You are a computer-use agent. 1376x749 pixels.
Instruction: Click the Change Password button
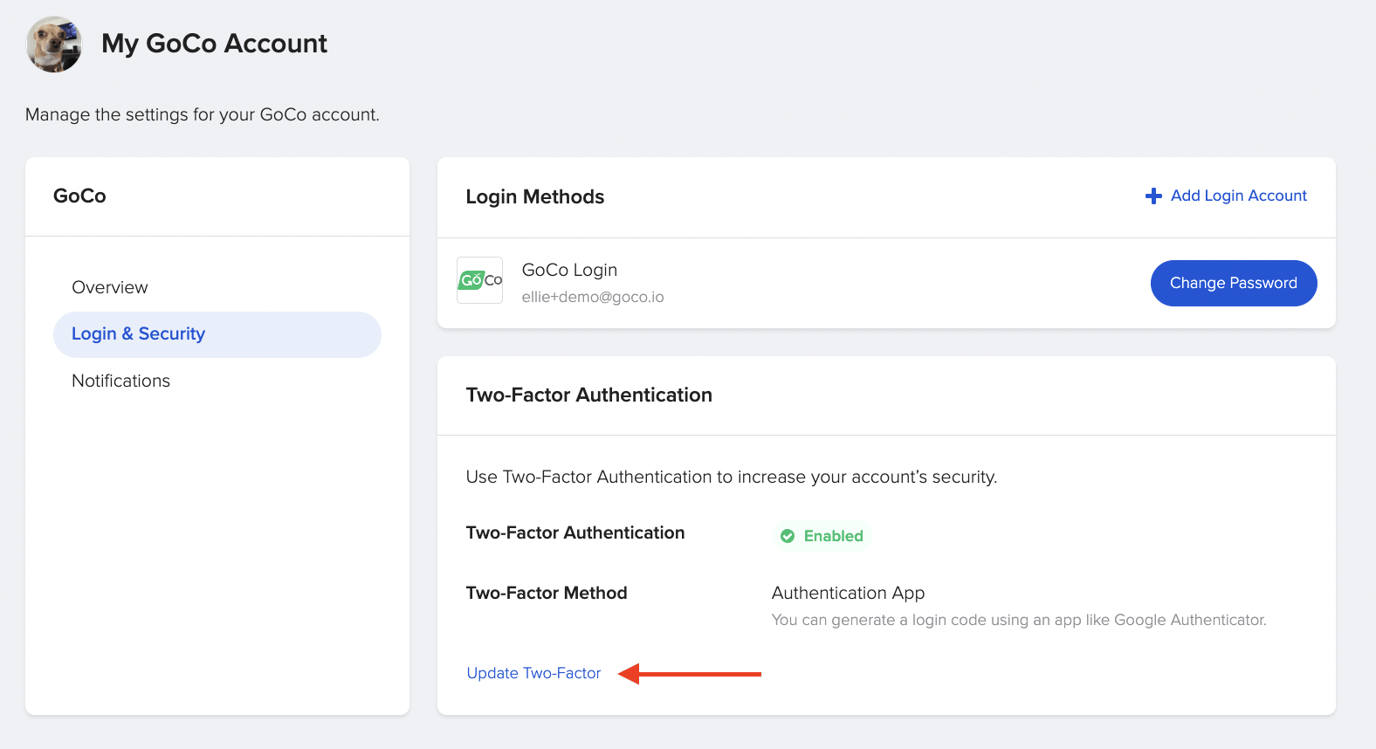[1233, 283]
